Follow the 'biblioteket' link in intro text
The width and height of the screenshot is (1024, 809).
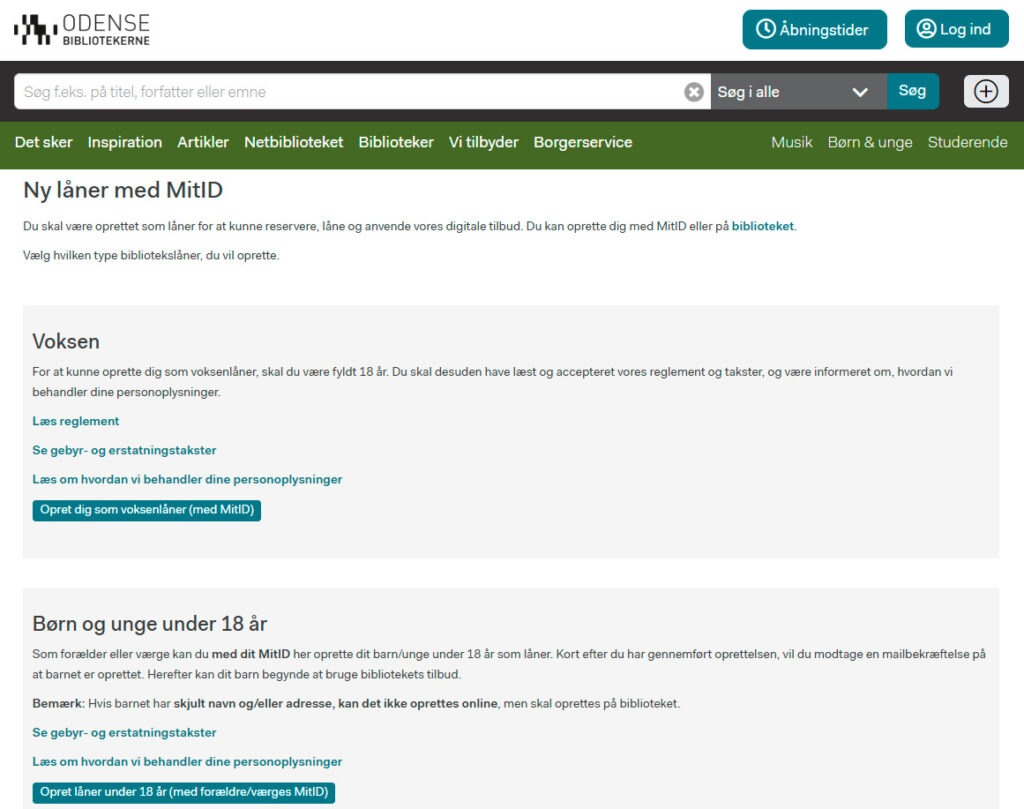click(762, 226)
